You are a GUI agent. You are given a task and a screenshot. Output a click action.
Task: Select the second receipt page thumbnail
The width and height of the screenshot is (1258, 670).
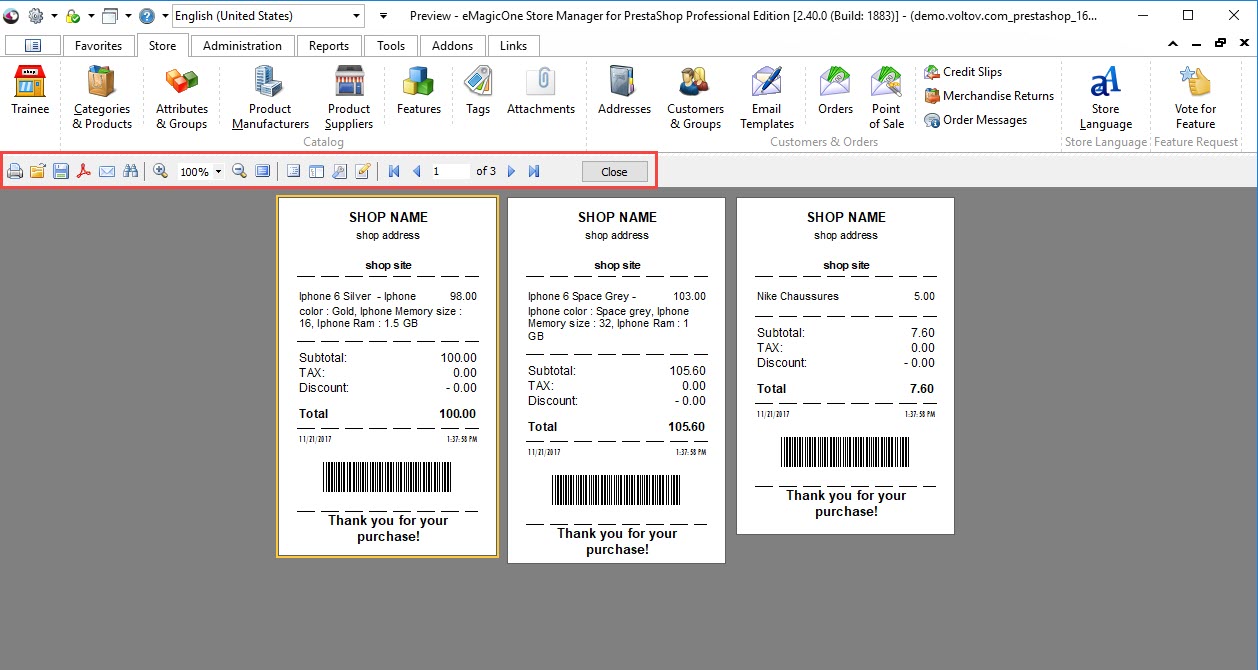point(616,380)
